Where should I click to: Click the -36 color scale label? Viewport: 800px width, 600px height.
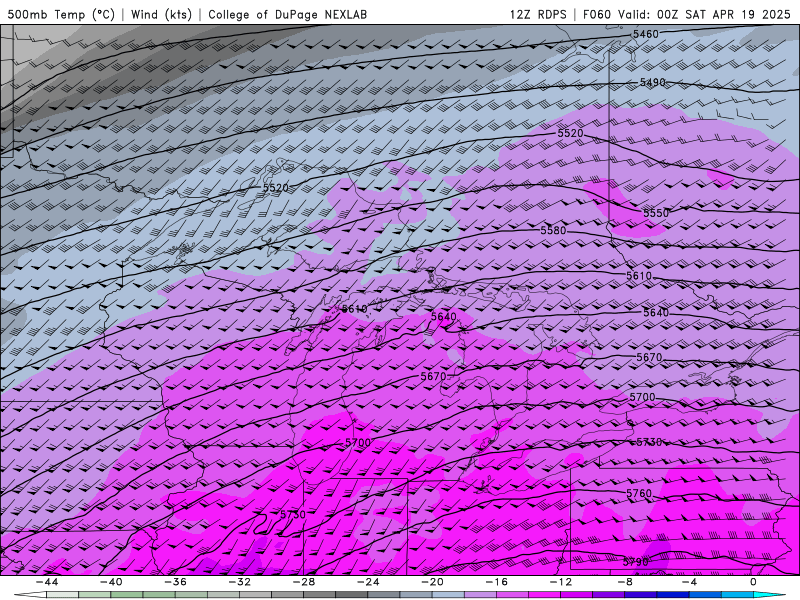(x=175, y=582)
